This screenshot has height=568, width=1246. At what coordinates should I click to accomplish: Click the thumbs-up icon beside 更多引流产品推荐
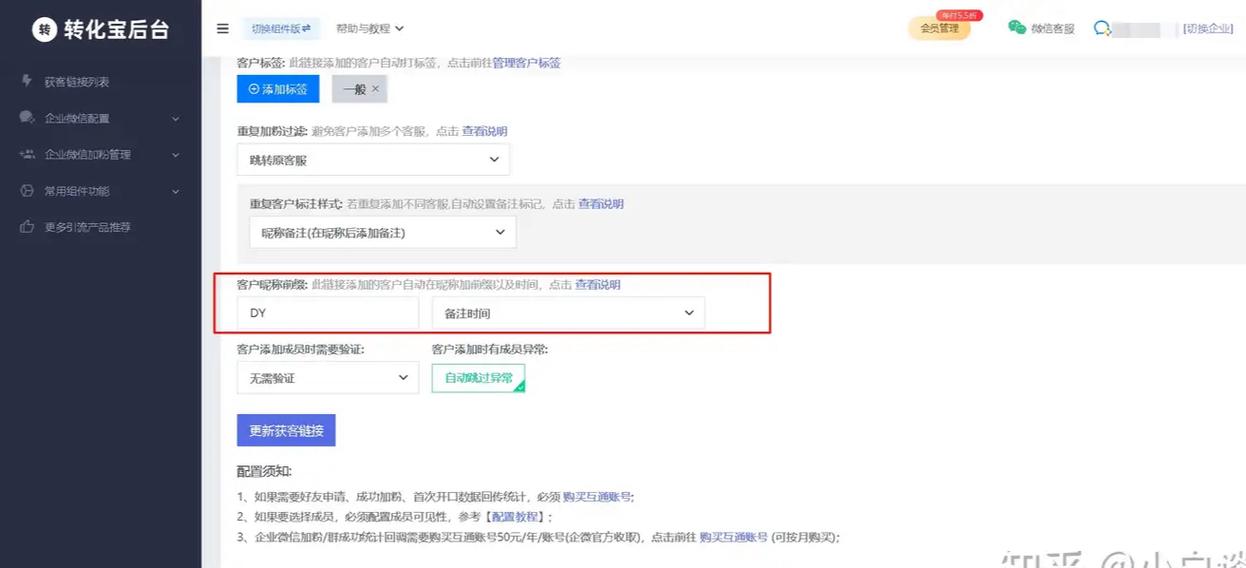(27, 227)
